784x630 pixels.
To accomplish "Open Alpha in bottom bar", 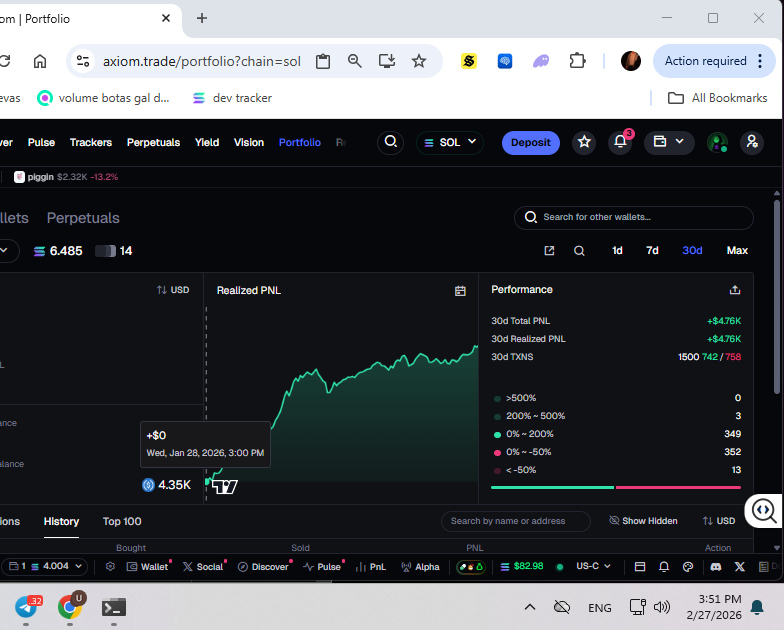I will pos(420,566).
